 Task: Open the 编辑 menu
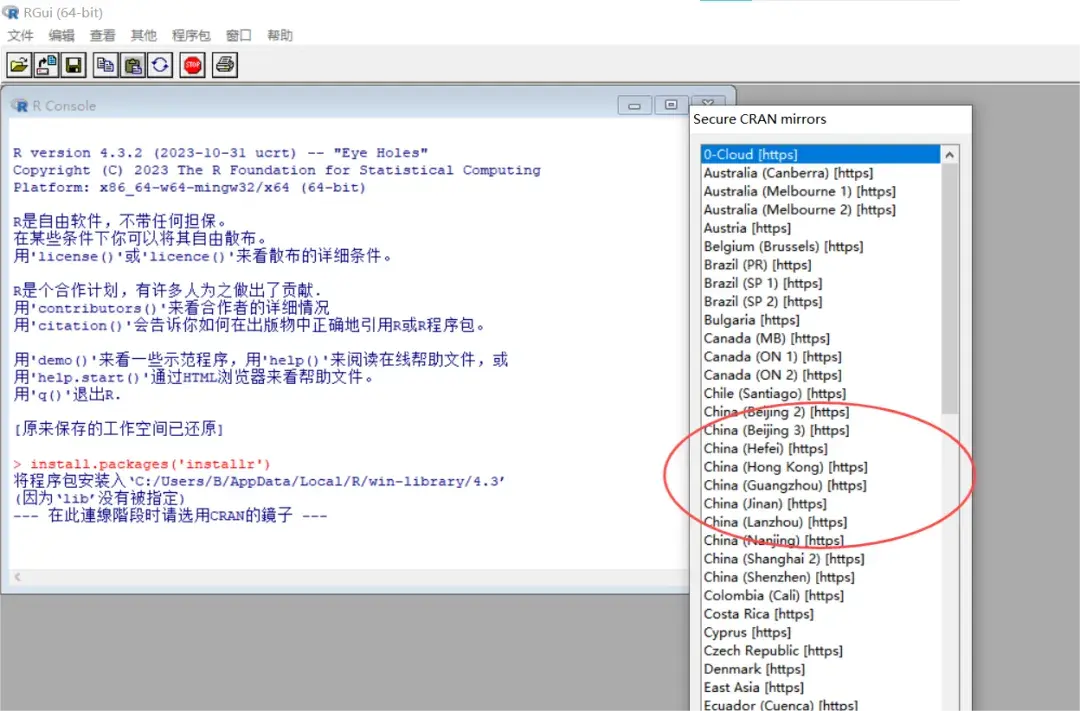60,35
